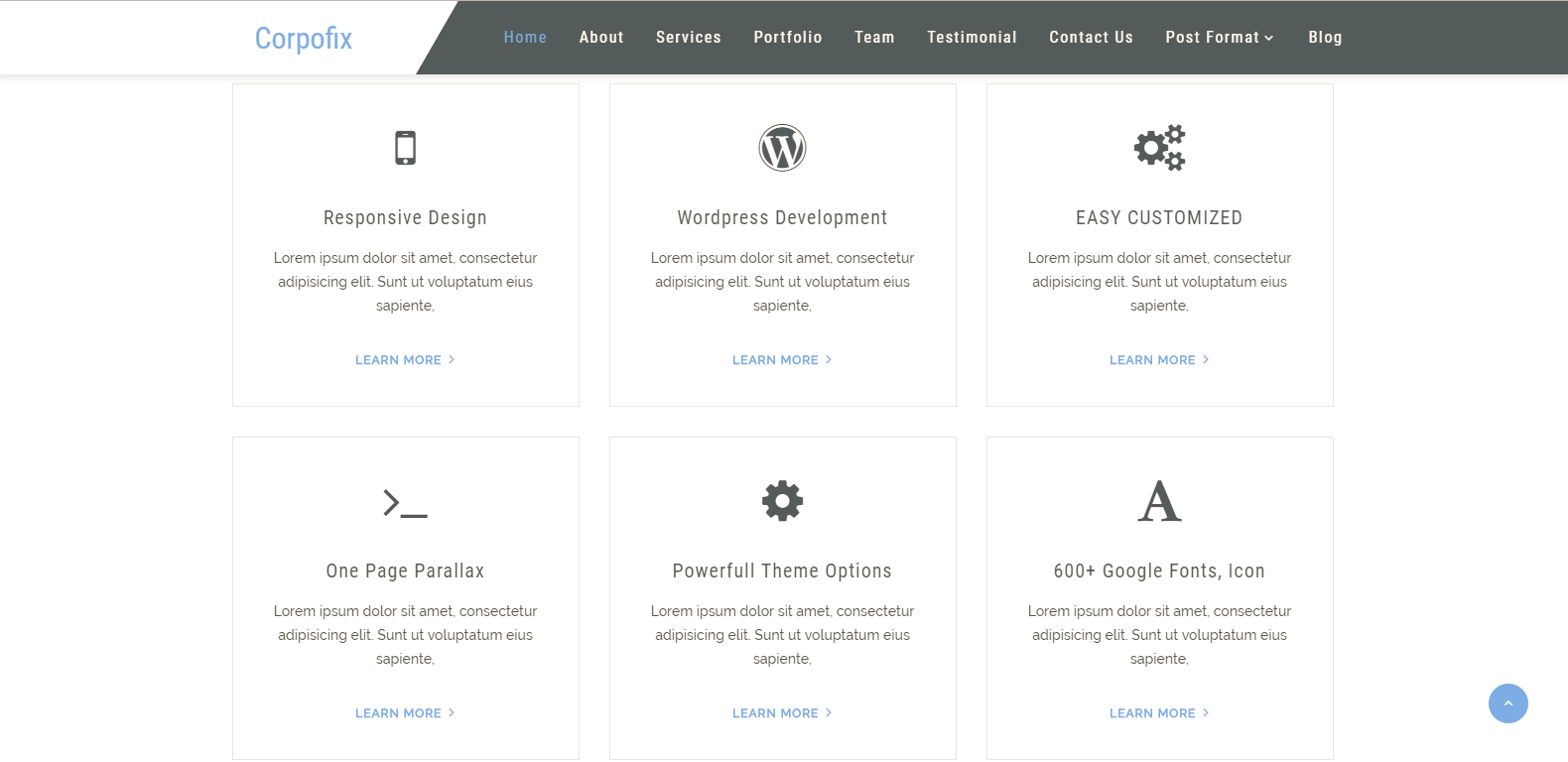Go to the About menu item
The image size is (1568, 762).
coord(601,38)
